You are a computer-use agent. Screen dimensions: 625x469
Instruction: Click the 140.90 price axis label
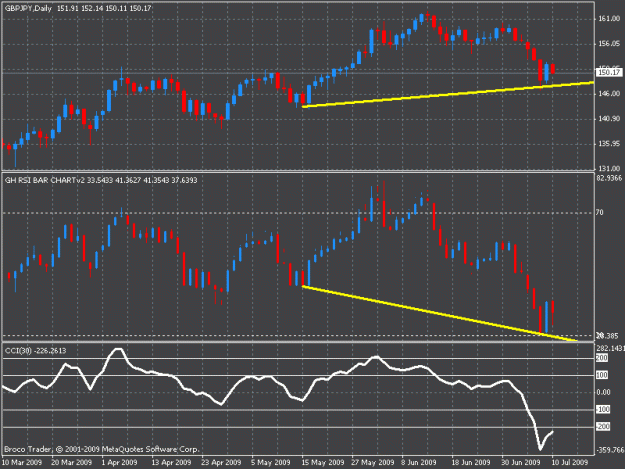(609, 119)
